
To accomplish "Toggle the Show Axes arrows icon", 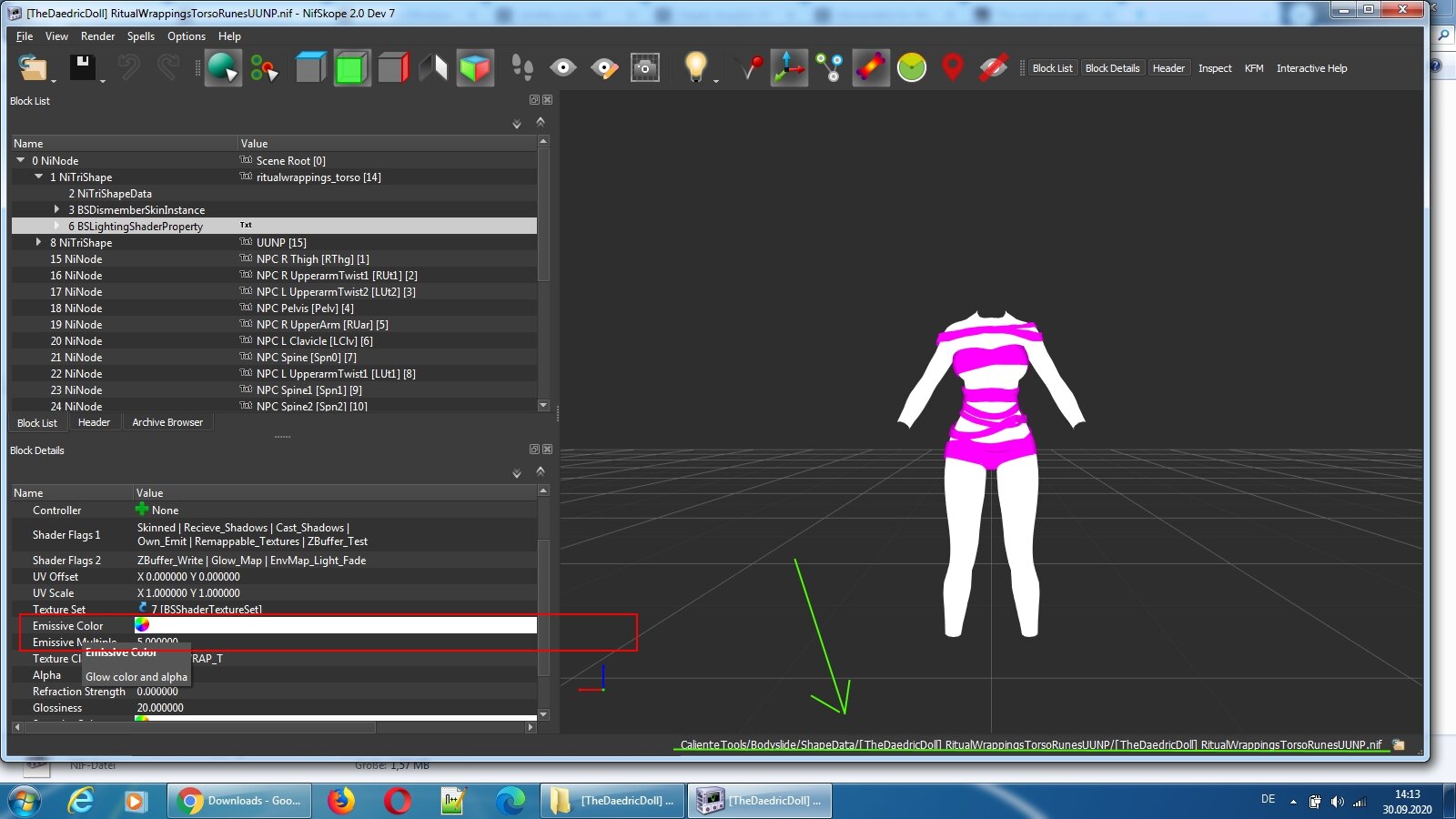I will (x=789, y=68).
